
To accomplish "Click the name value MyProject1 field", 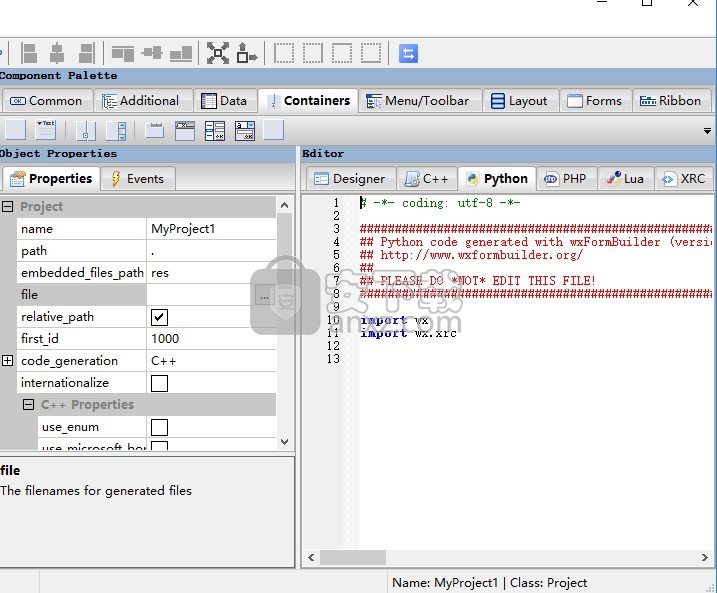I will tap(211, 229).
